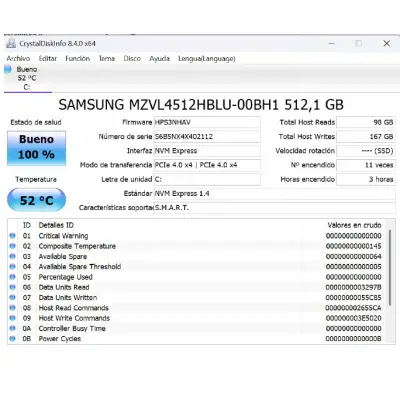
Task: Click the status dot for Data Units Written
Action: [x=12, y=297]
